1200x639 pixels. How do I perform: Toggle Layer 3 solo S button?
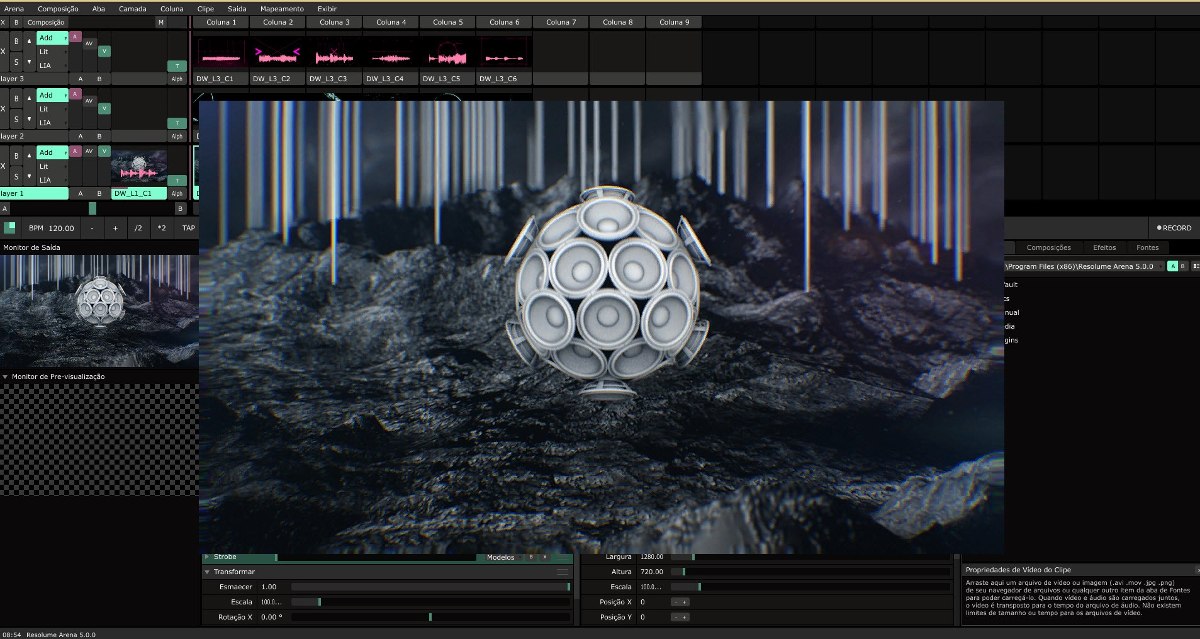coord(16,61)
